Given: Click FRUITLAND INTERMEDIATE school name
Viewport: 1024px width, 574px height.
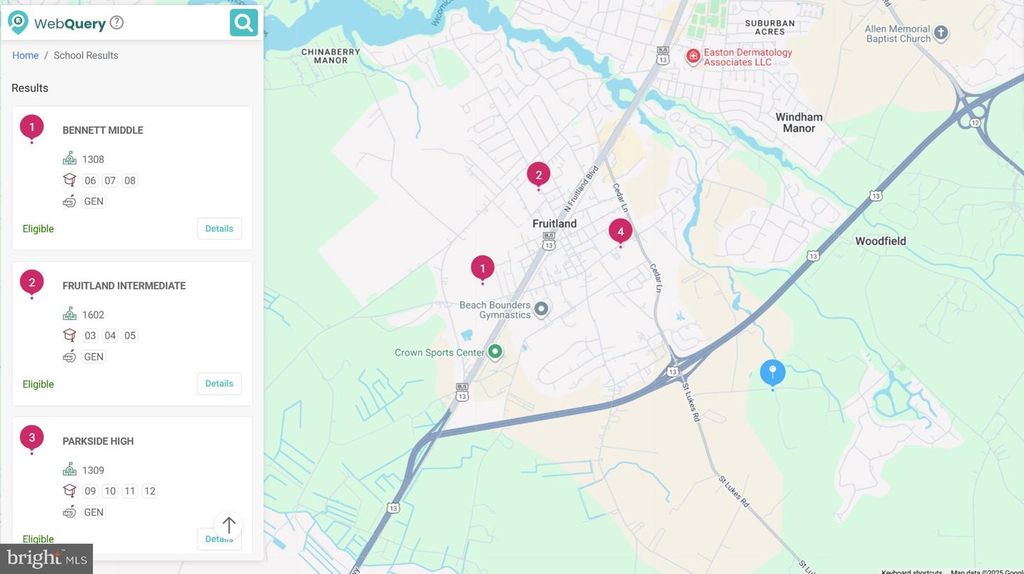Looking at the screenshot, I should pyautogui.click(x=124, y=286).
